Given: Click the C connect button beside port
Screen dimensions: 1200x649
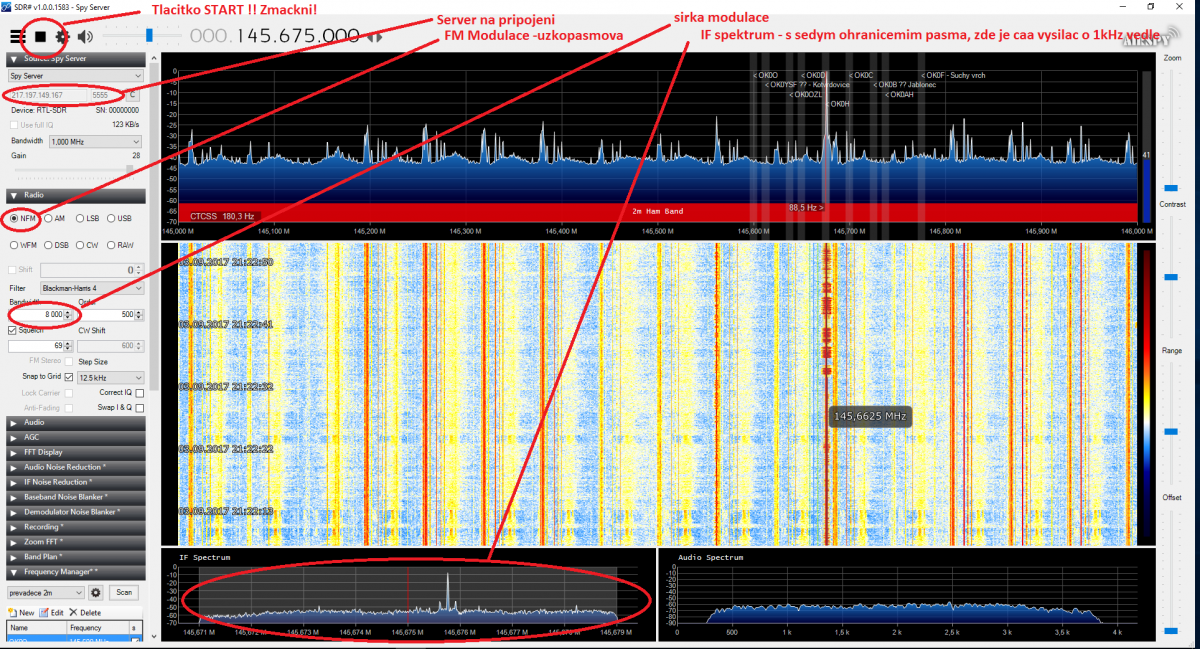Looking at the screenshot, I should pos(132,95).
